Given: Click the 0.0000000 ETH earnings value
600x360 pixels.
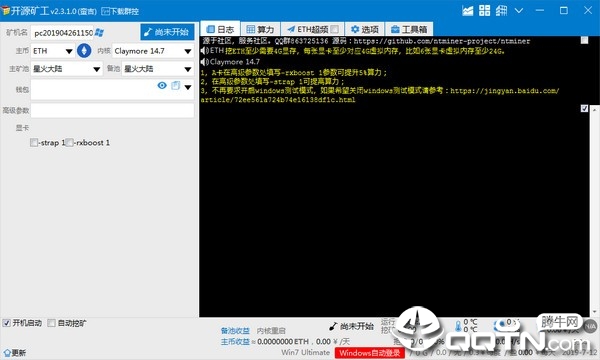Looking at the screenshot, I should tap(283, 341).
